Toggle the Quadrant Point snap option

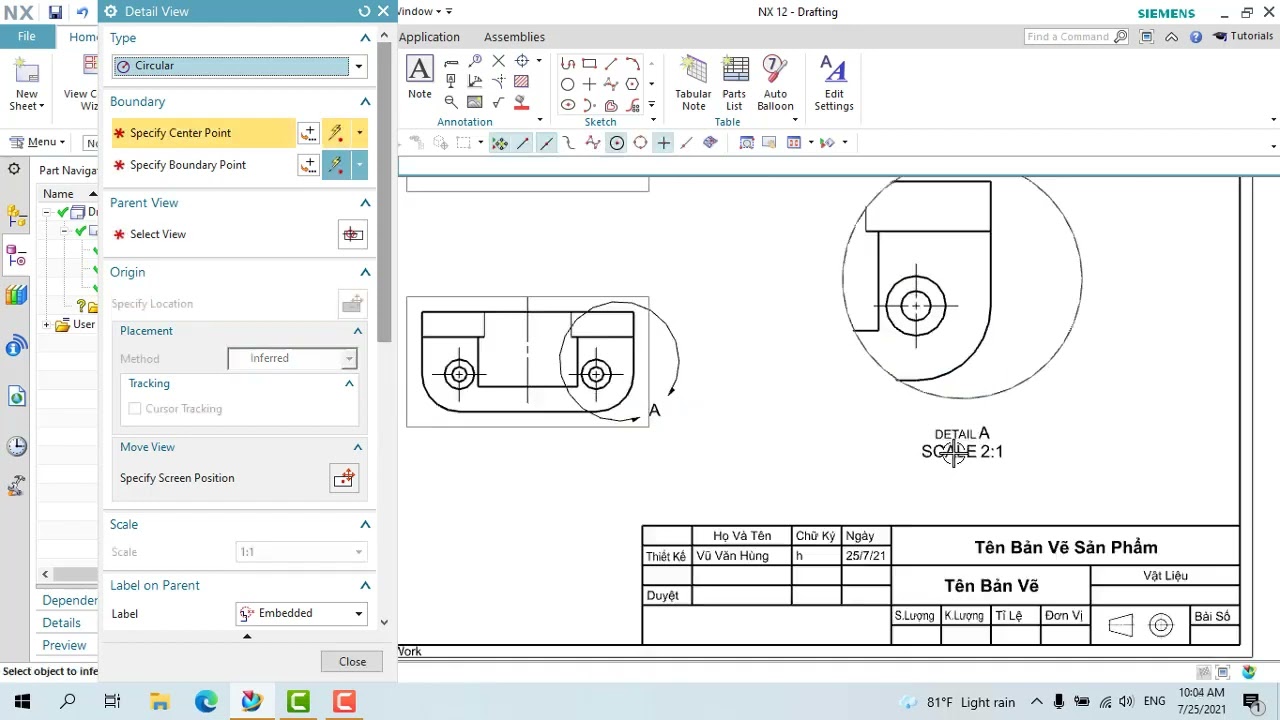point(640,143)
